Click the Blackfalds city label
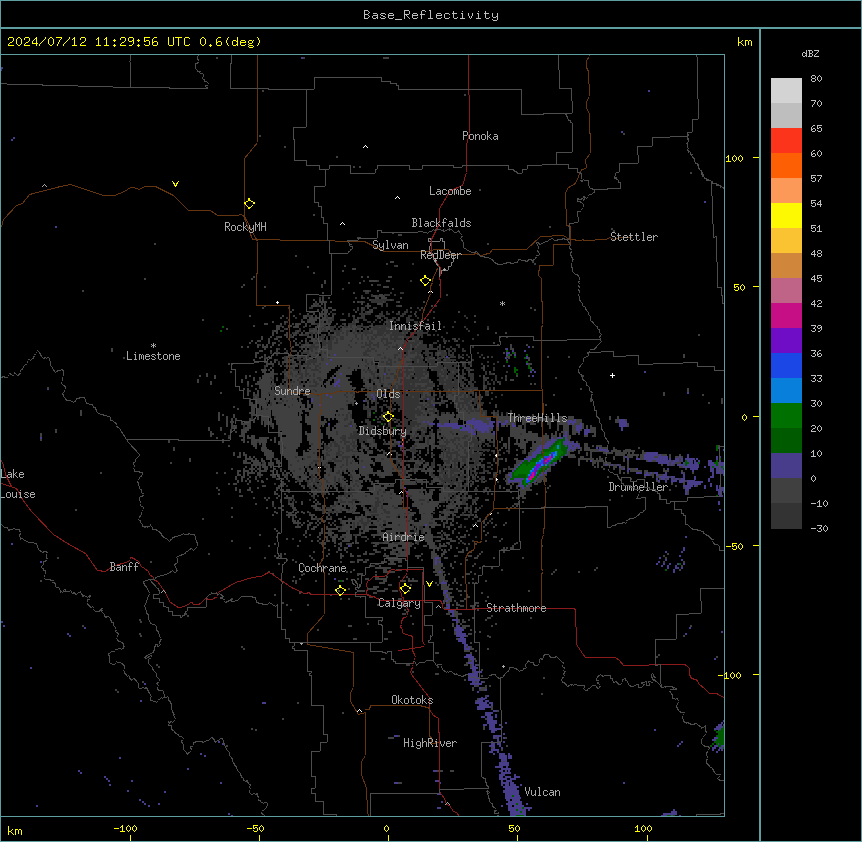Screen dimensions: 862x842 coord(441,223)
